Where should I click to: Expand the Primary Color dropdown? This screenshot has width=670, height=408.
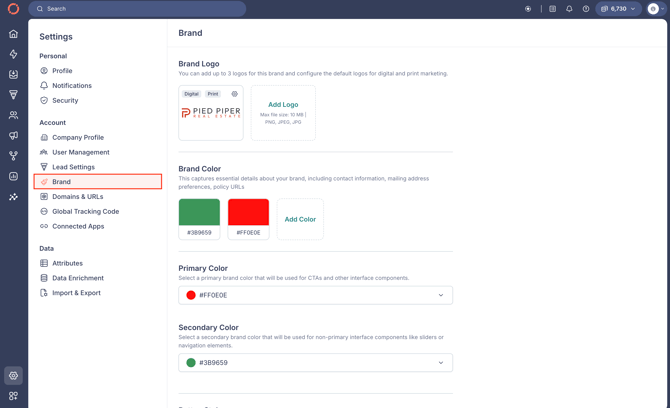tap(315, 295)
